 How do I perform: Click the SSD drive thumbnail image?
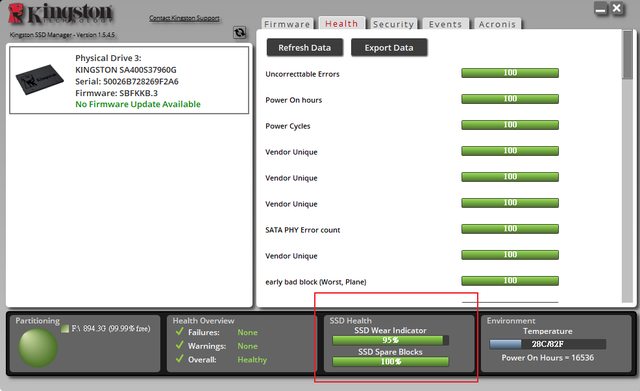tap(40, 79)
